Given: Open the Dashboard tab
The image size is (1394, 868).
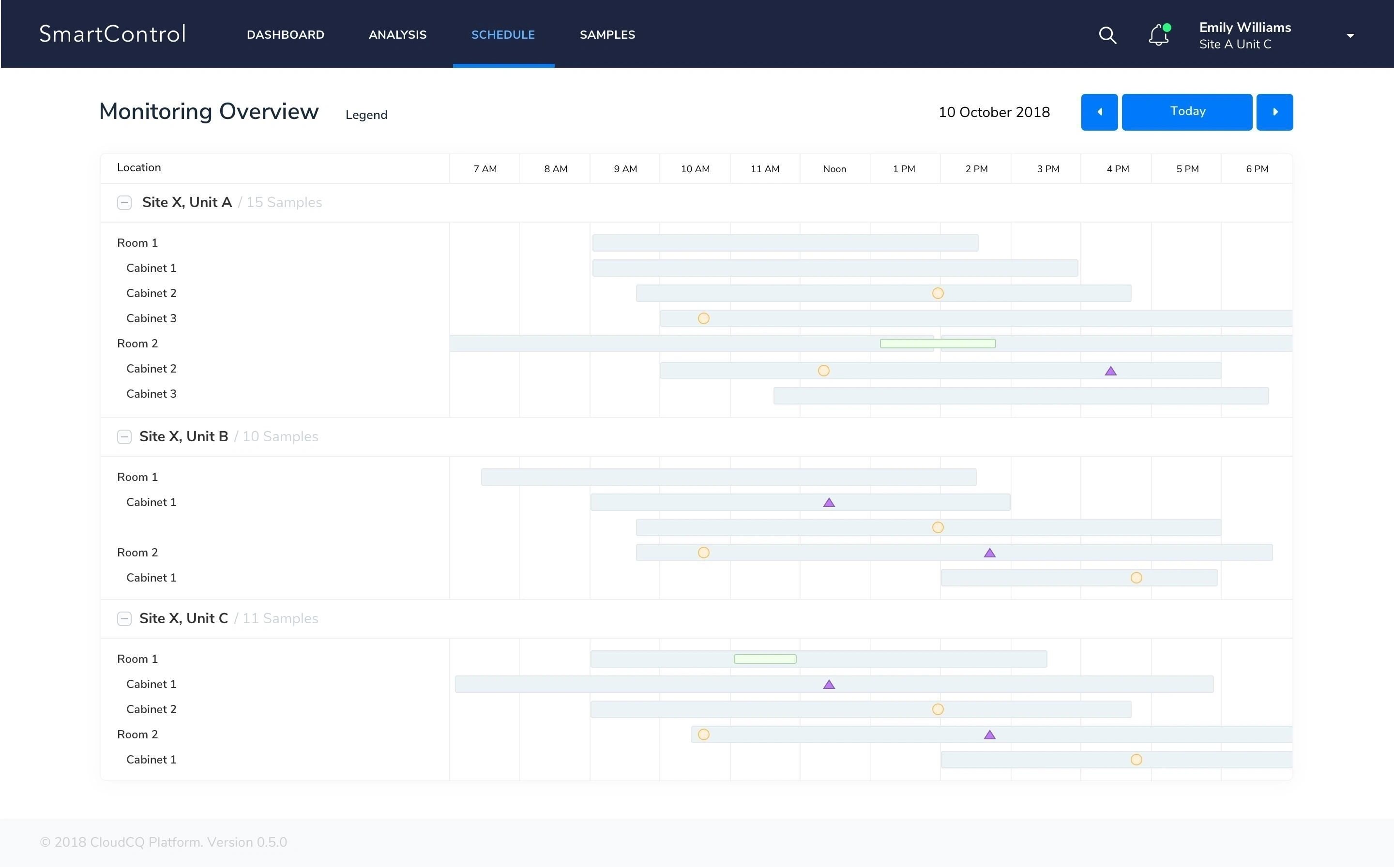Looking at the screenshot, I should point(286,34).
